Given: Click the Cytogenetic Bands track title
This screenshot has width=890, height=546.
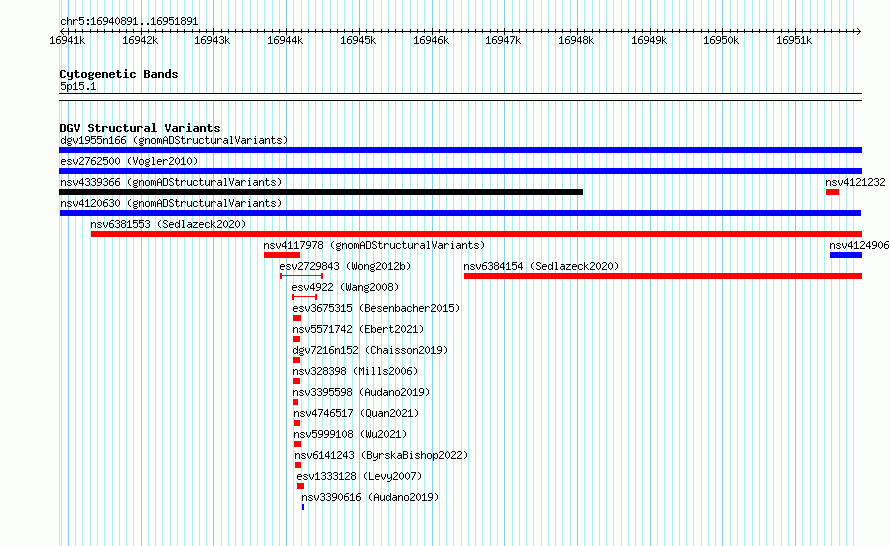Looking at the screenshot, I should (x=119, y=74).
